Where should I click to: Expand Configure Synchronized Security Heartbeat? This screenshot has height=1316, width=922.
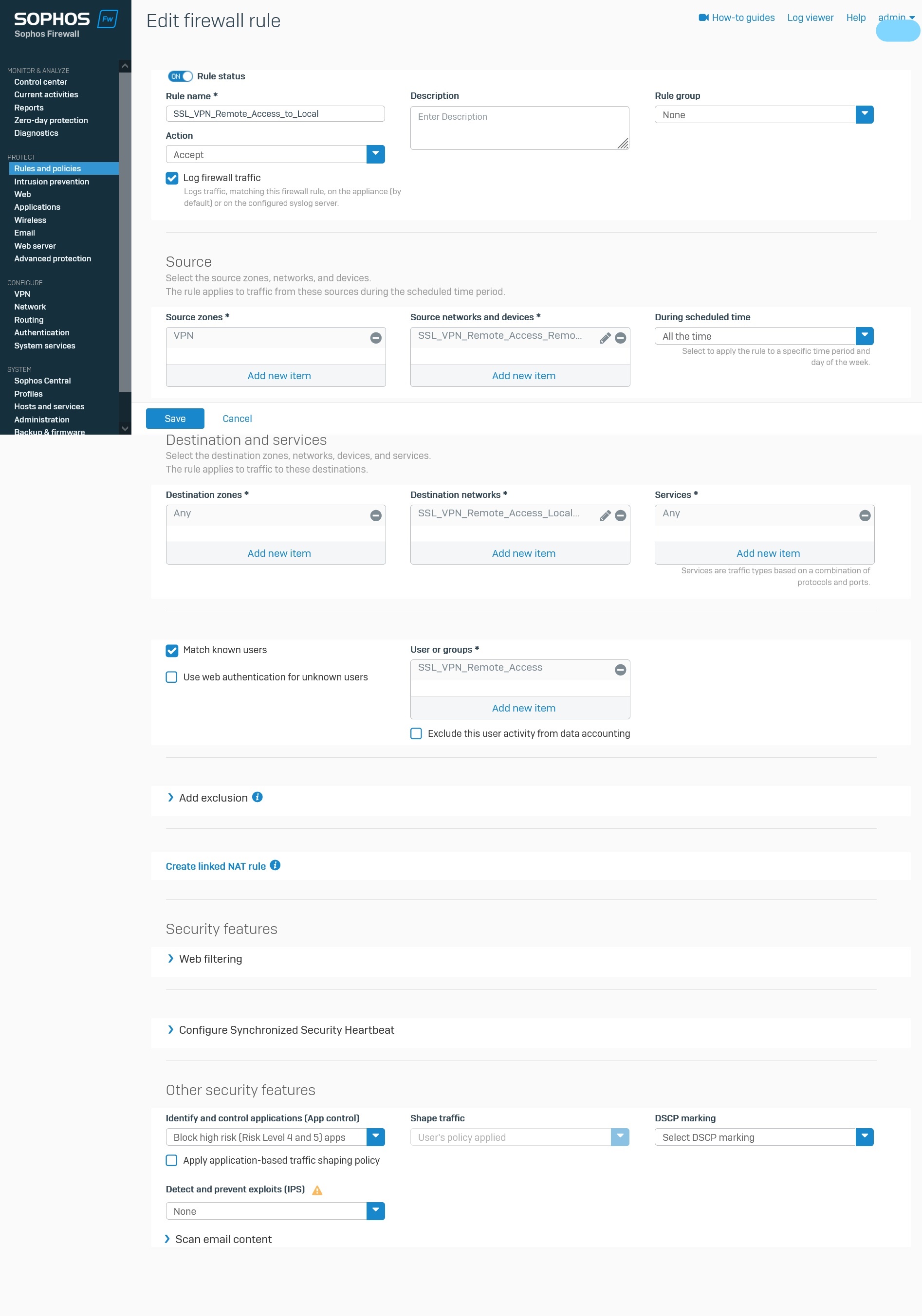click(281, 1030)
